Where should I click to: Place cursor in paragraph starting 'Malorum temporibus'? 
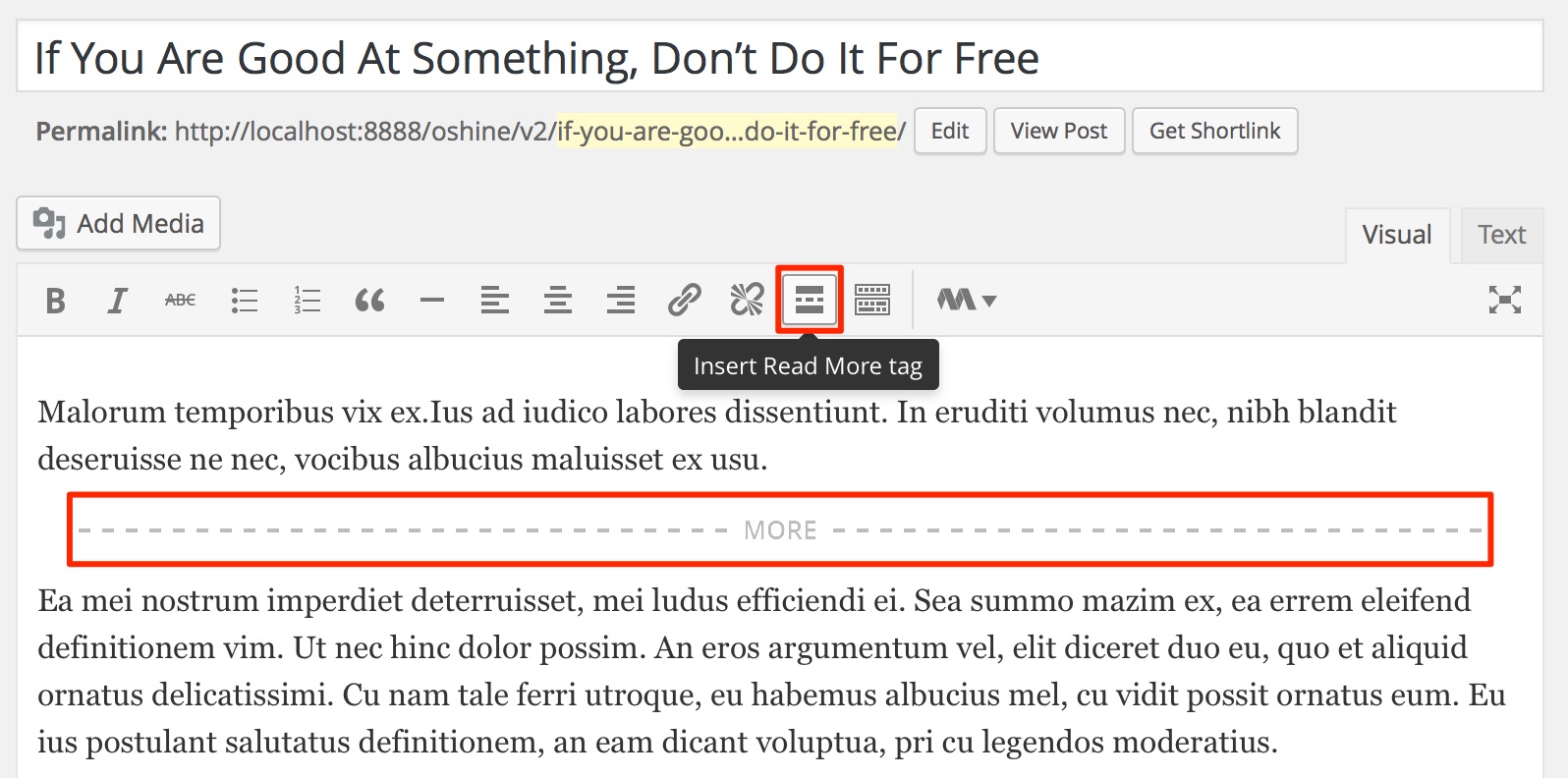click(717, 435)
